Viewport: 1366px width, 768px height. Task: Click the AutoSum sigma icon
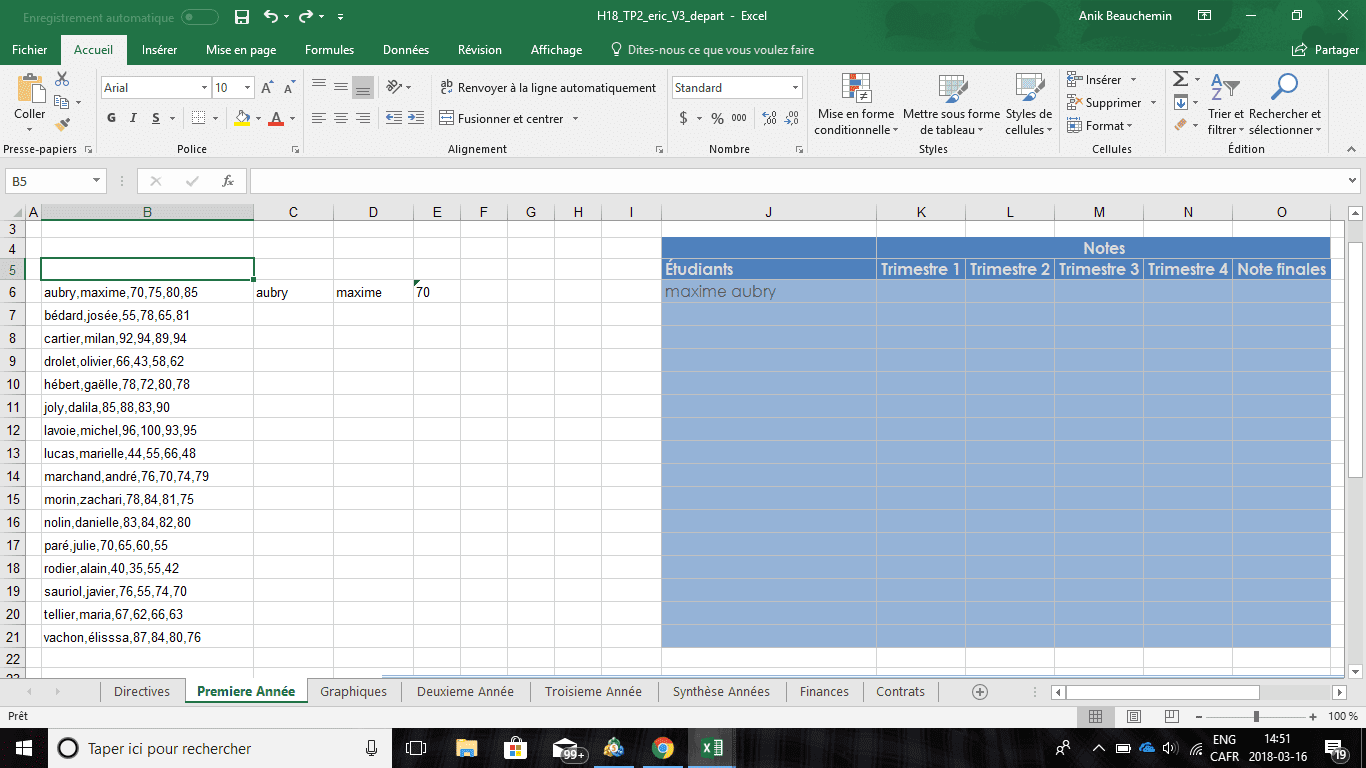click(x=1180, y=79)
